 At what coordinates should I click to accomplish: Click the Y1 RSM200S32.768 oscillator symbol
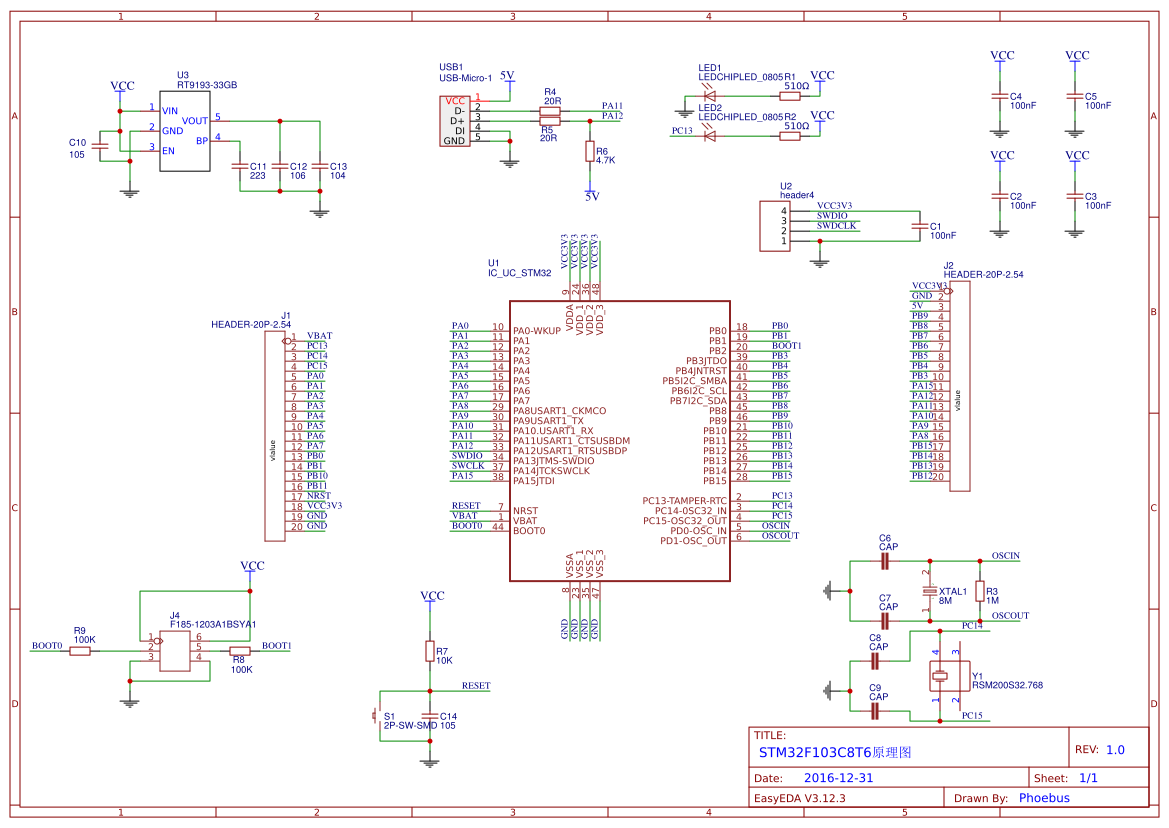click(950, 676)
